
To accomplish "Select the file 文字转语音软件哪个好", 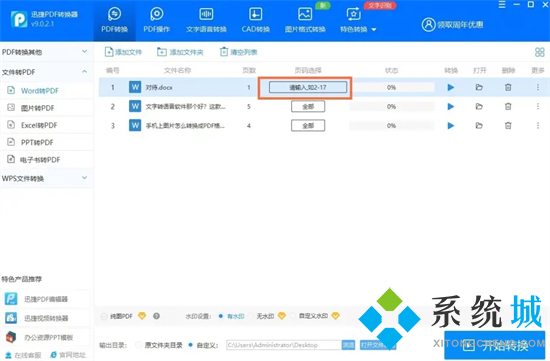I will [x=186, y=106].
